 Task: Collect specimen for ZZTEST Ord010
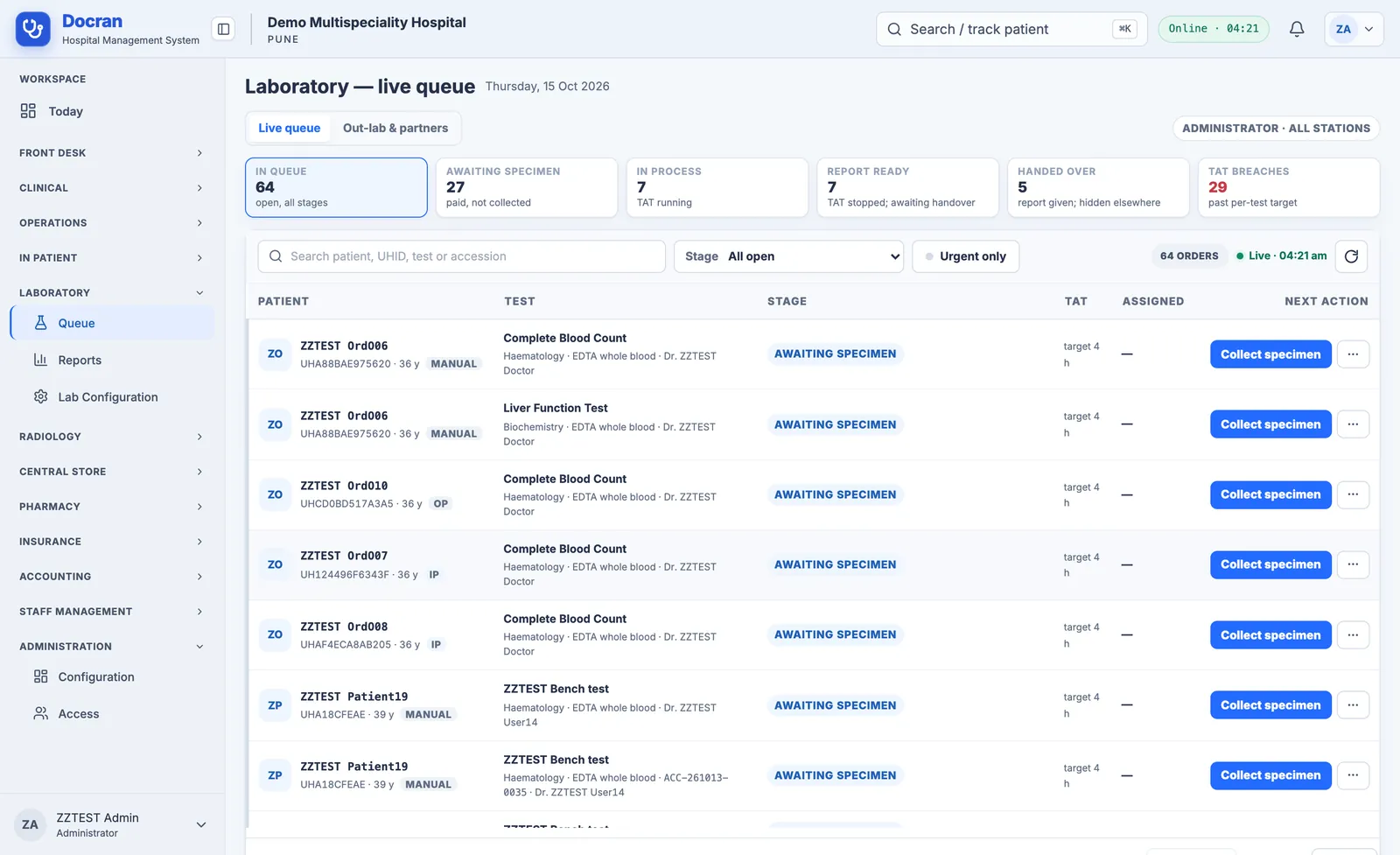point(1270,494)
